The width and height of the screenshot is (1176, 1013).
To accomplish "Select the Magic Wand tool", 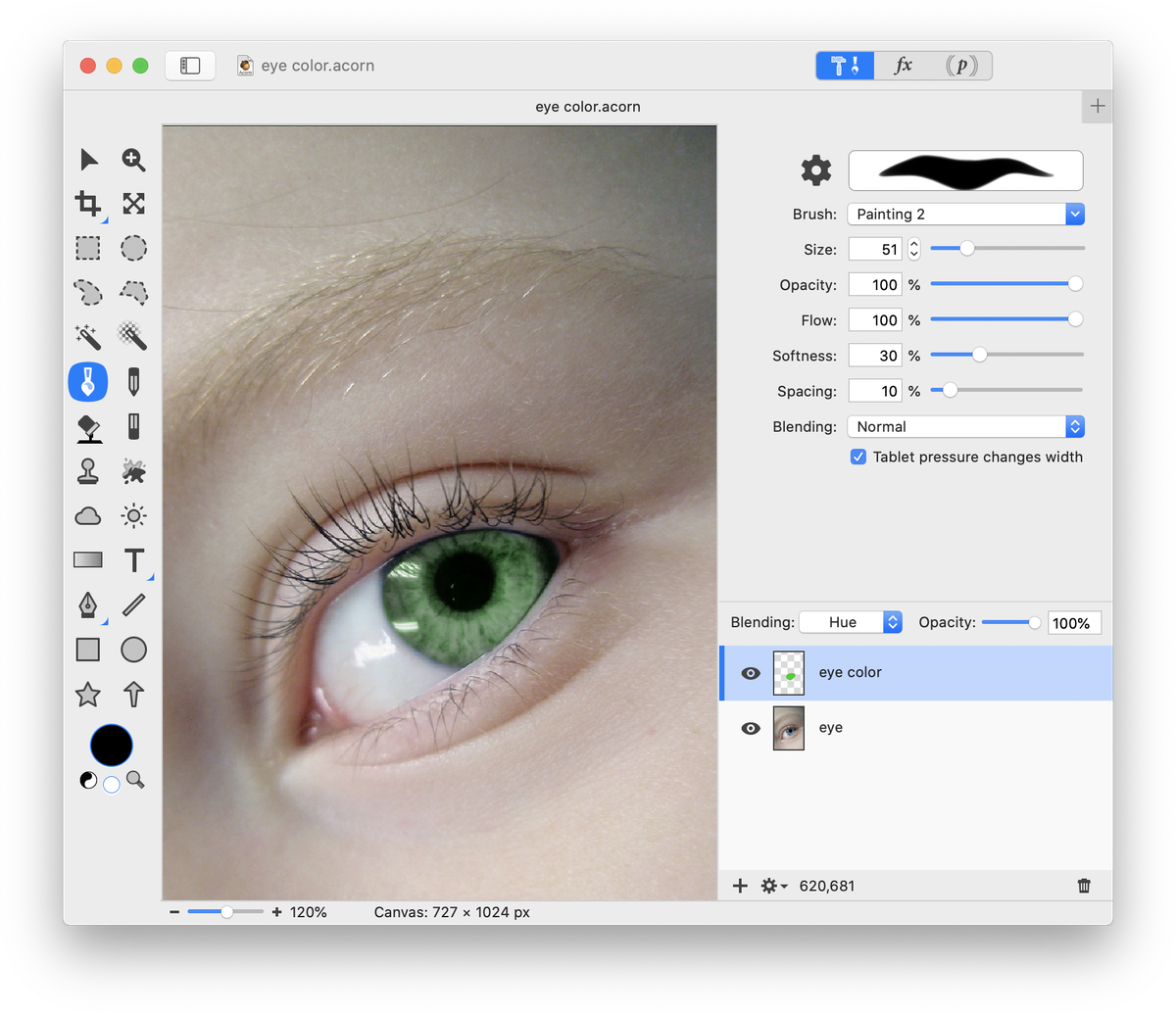I will click(88, 337).
